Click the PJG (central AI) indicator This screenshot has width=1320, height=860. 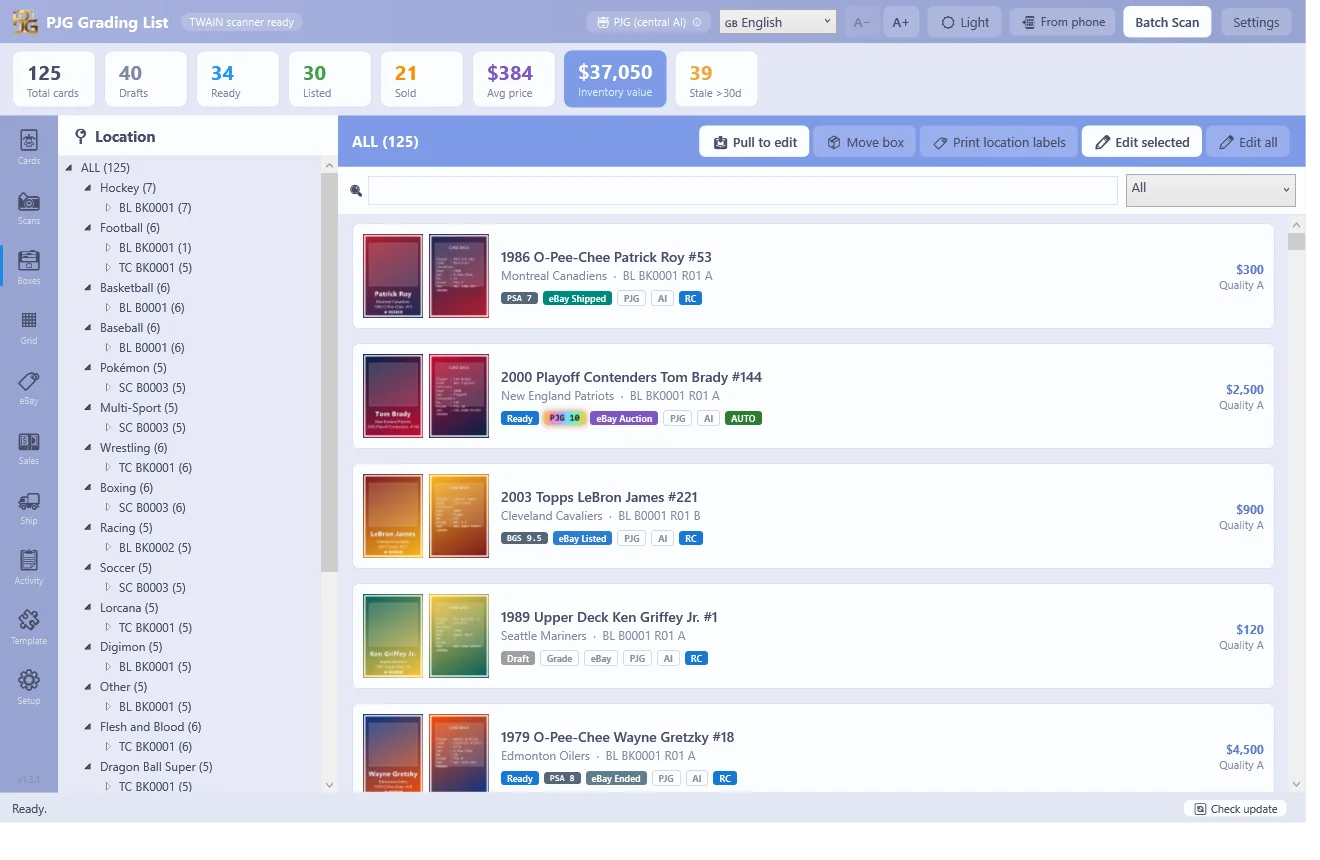(x=649, y=22)
